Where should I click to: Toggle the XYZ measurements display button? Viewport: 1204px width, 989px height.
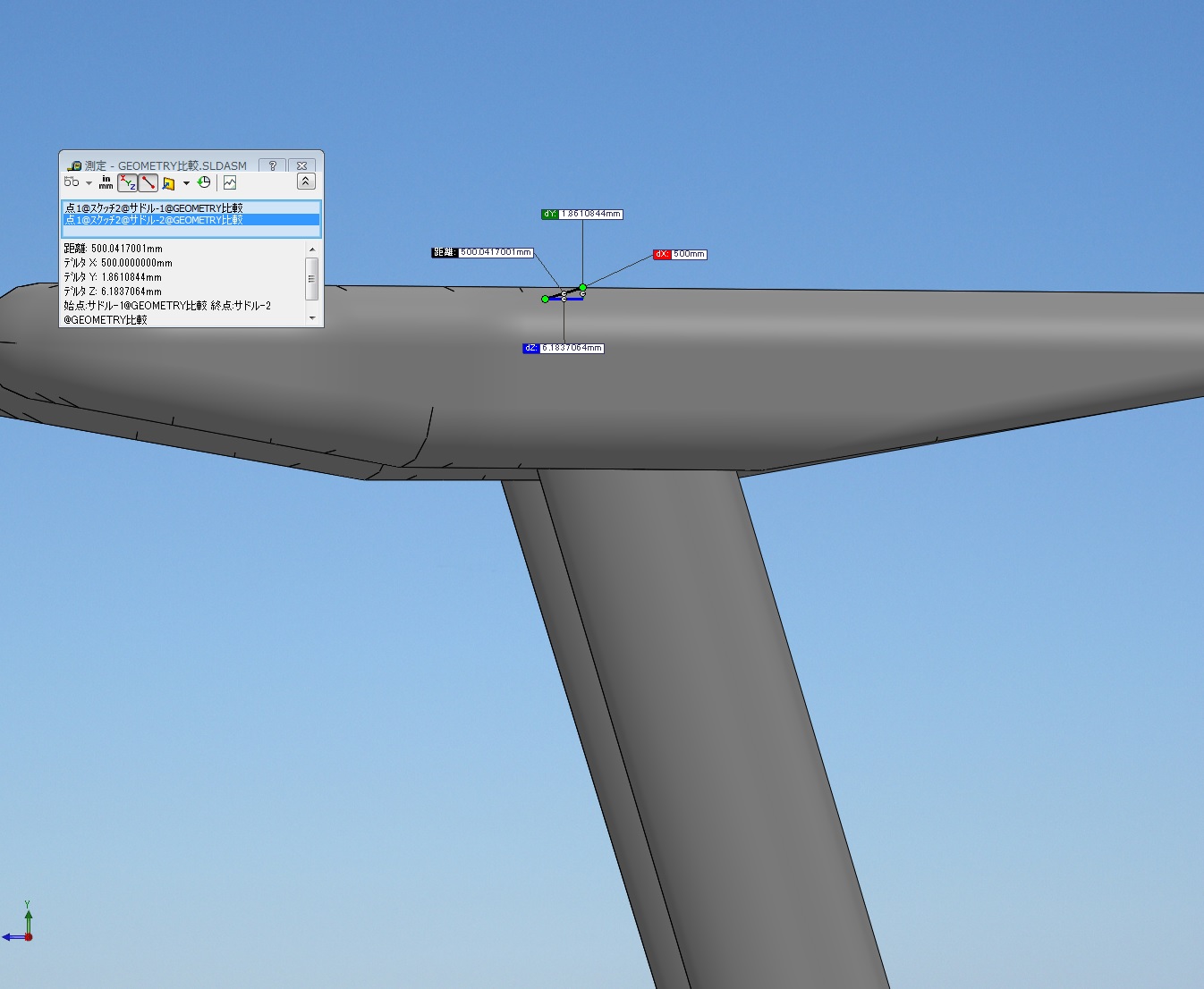[x=128, y=182]
